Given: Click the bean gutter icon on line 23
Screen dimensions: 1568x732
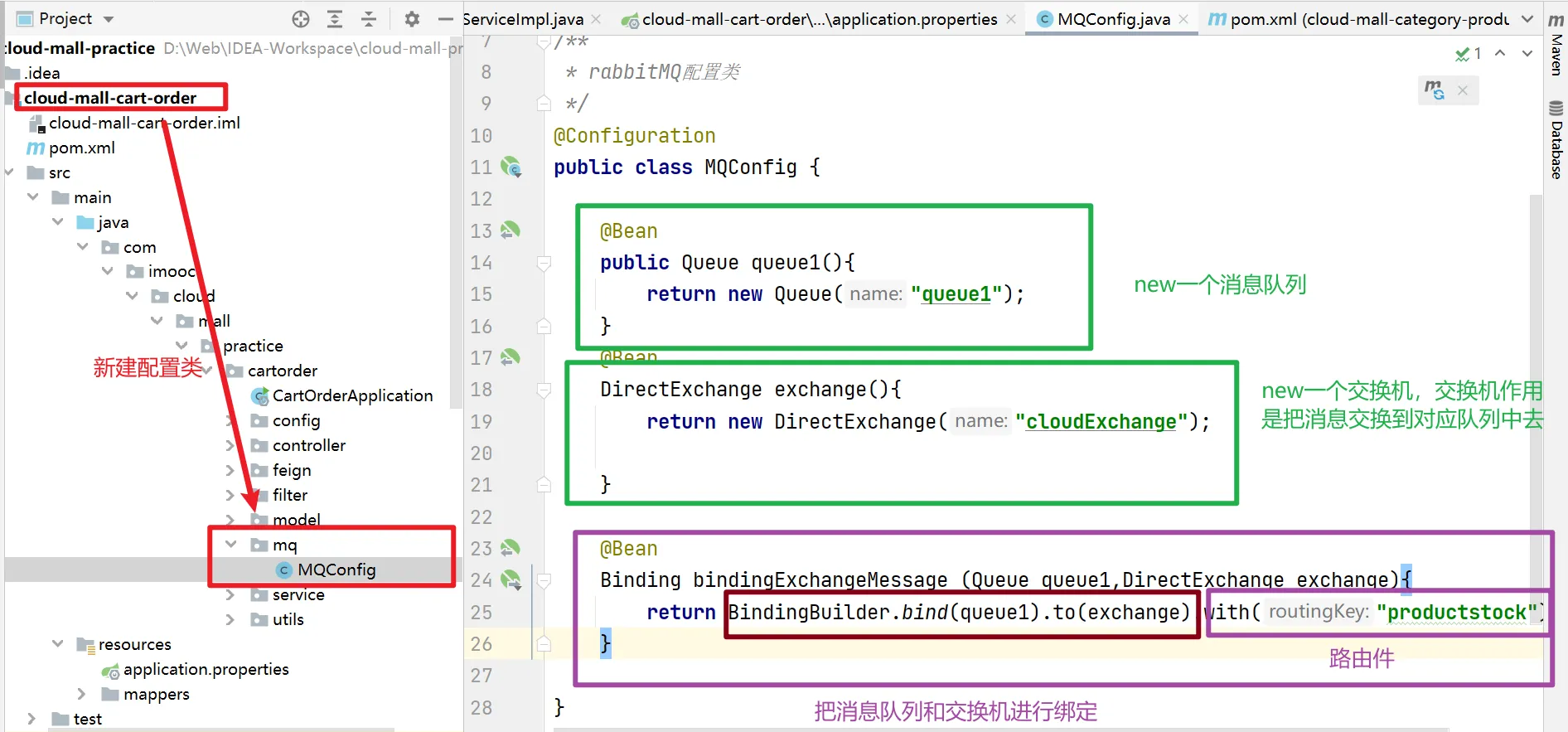Looking at the screenshot, I should 511,548.
